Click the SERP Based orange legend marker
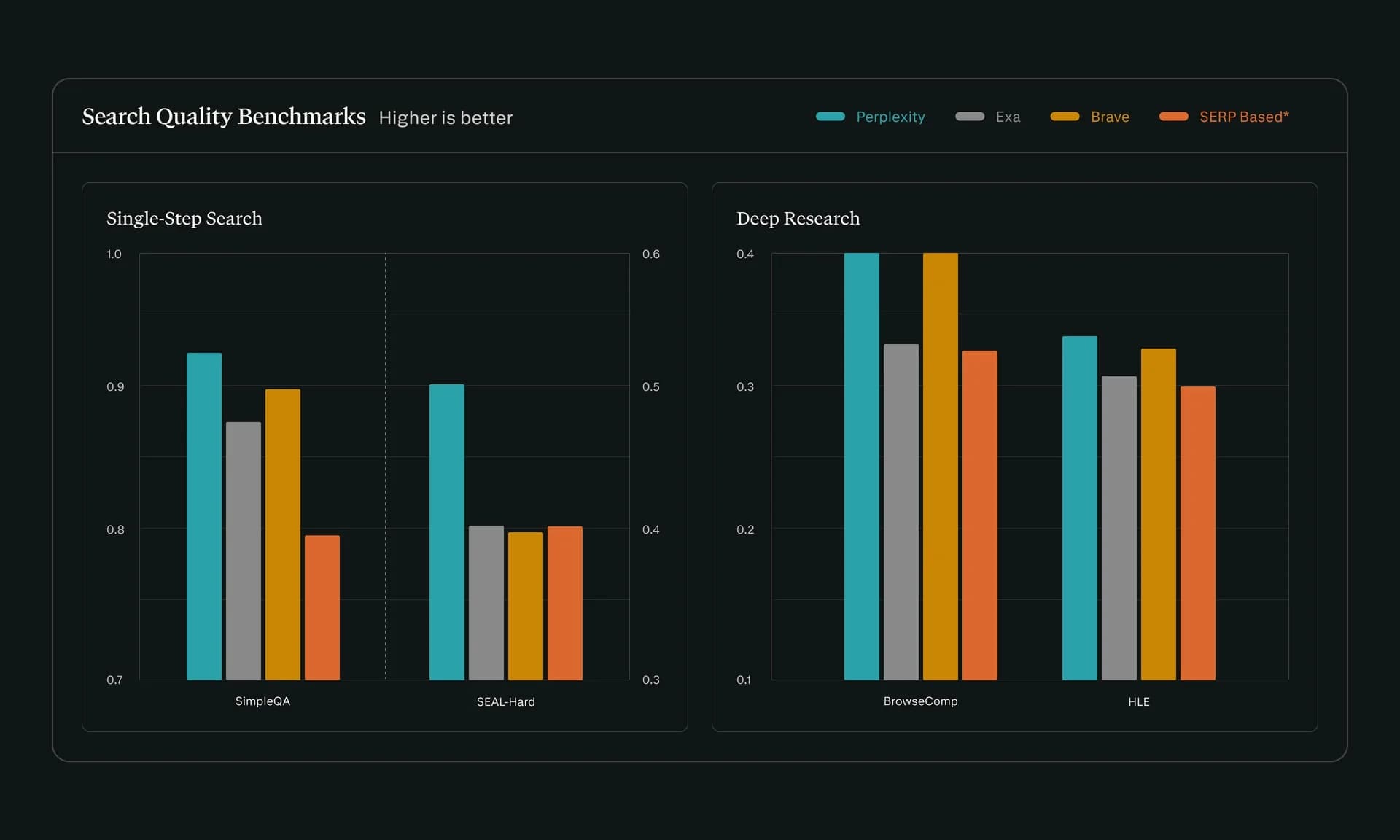 point(1172,117)
